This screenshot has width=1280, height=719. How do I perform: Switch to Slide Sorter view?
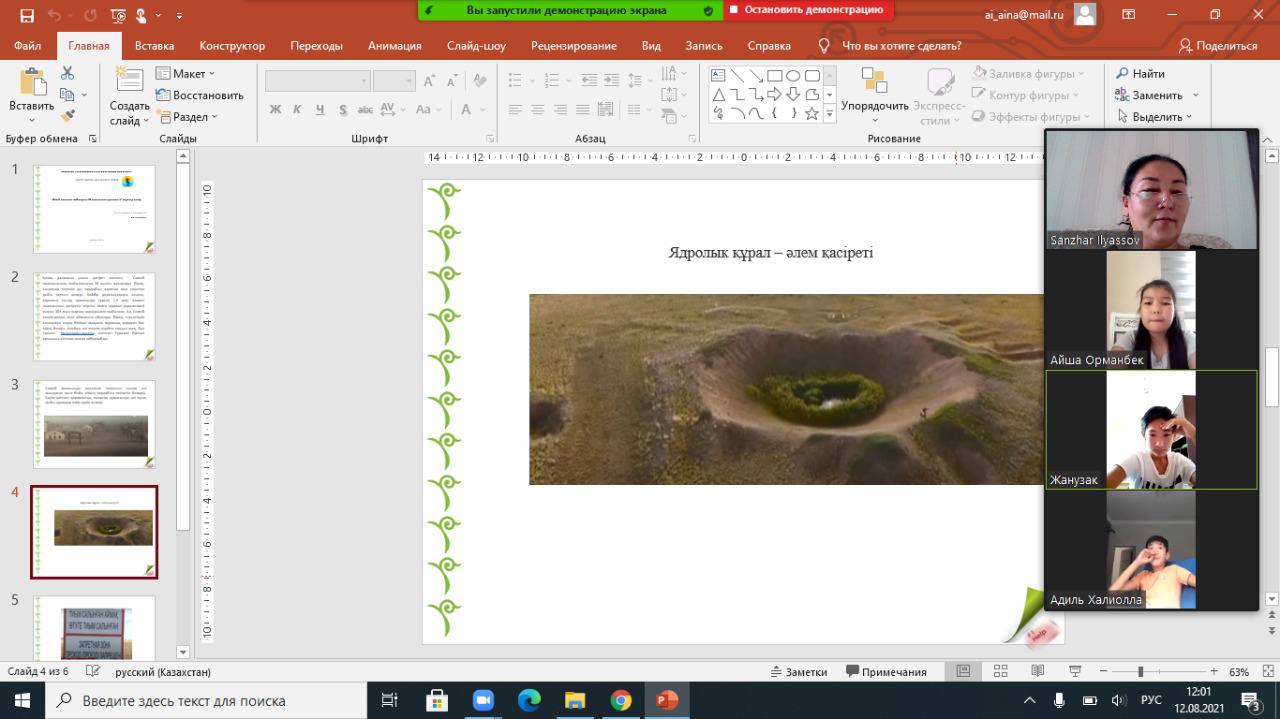pyautogui.click(x=1000, y=672)
